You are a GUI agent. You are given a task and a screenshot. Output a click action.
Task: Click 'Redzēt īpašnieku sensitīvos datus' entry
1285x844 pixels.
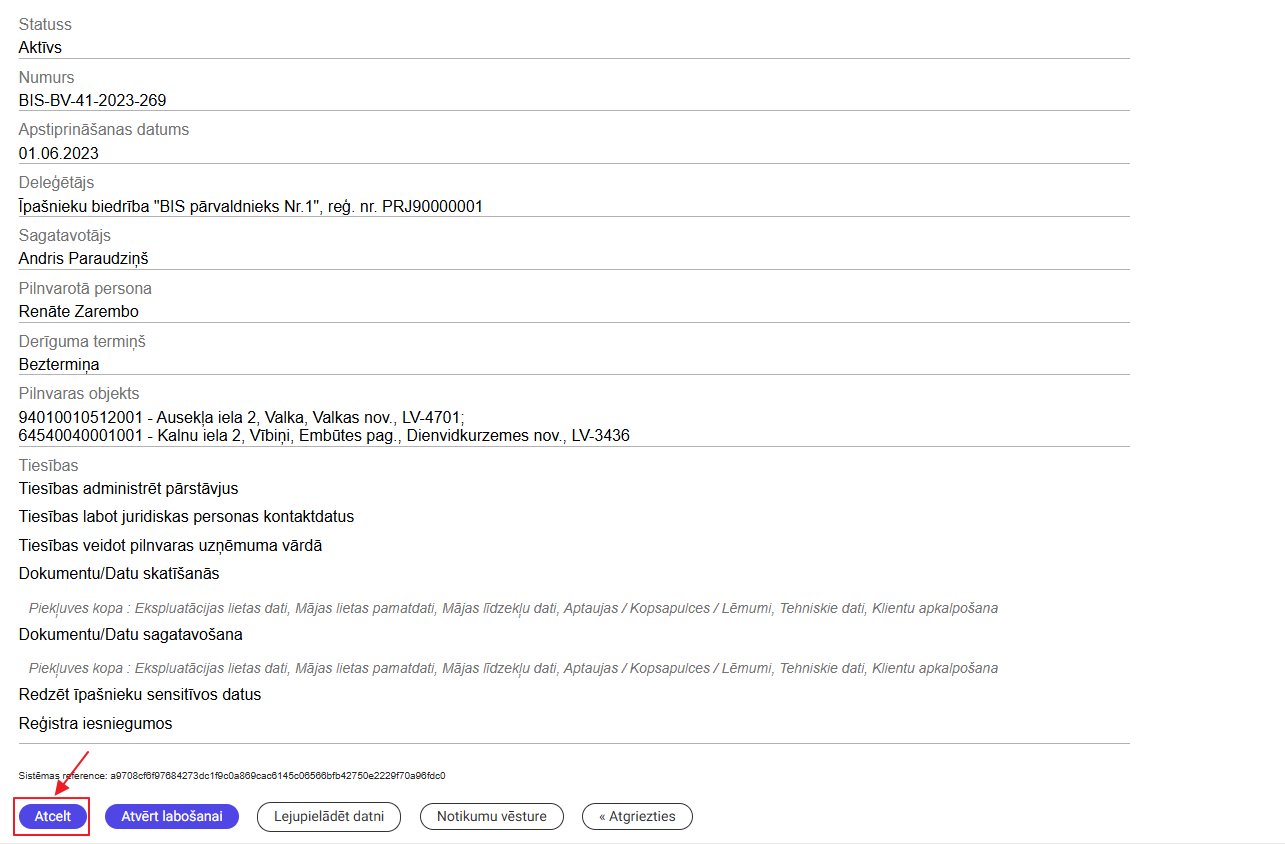[x=139, y=694]
